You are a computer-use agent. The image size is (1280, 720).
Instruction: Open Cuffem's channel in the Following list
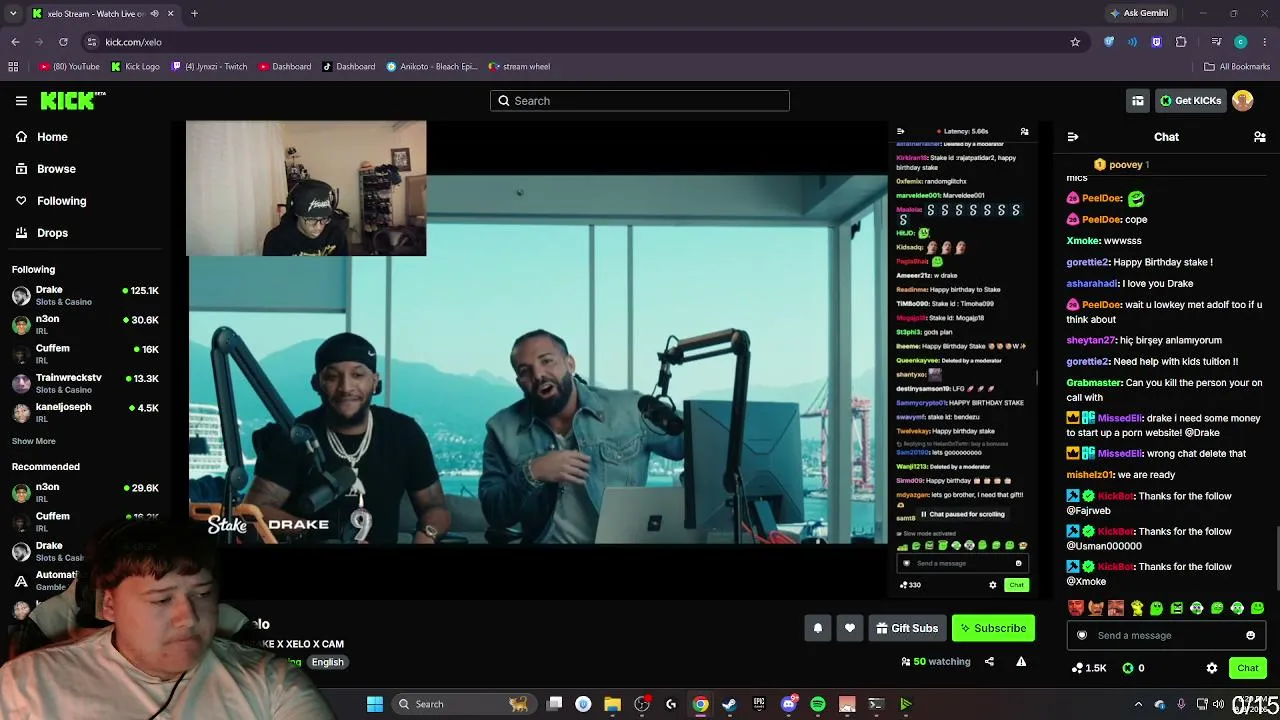85,354
